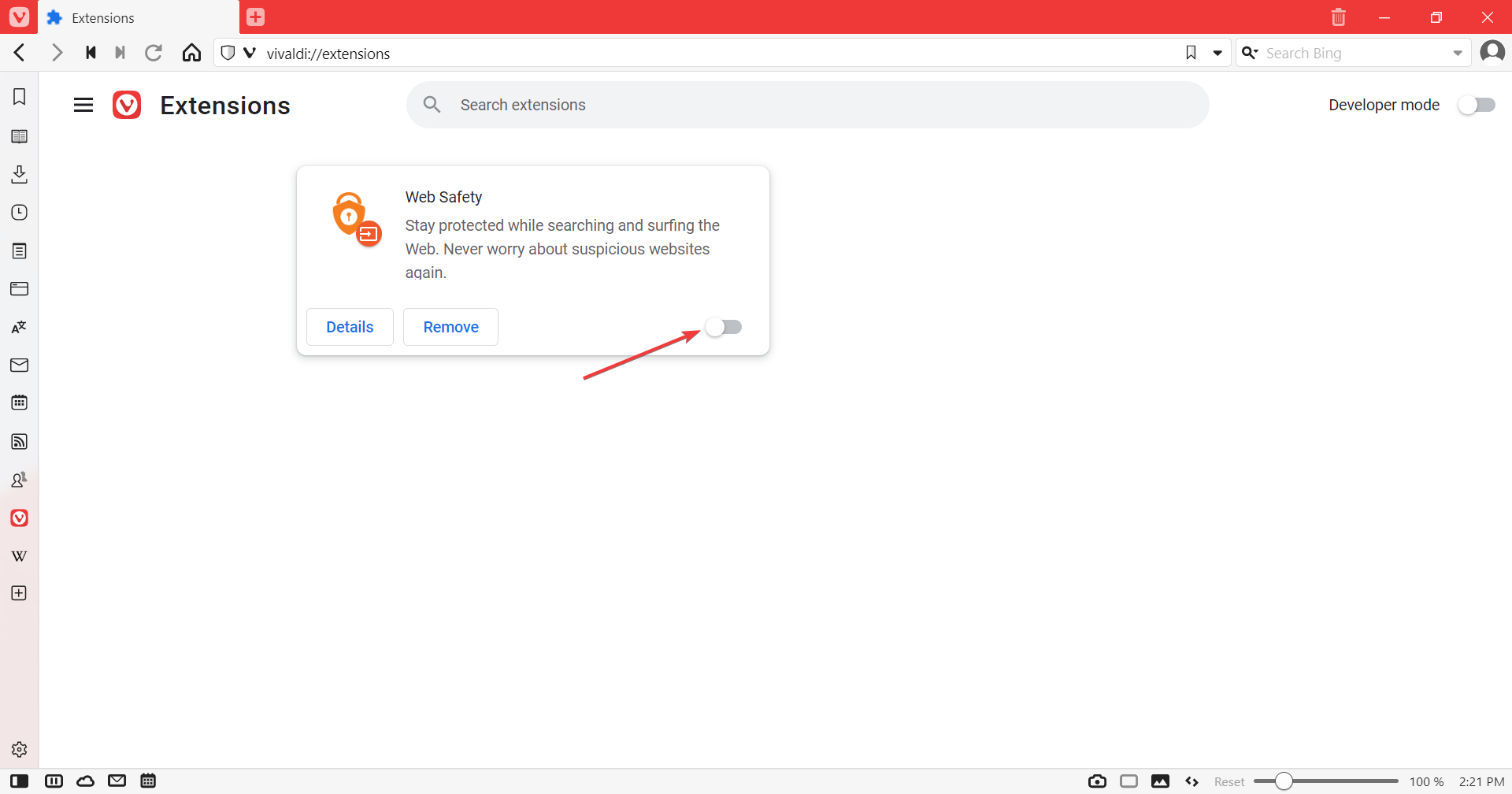
Task: Click the Web Safety extension icon
Action: 357,219
